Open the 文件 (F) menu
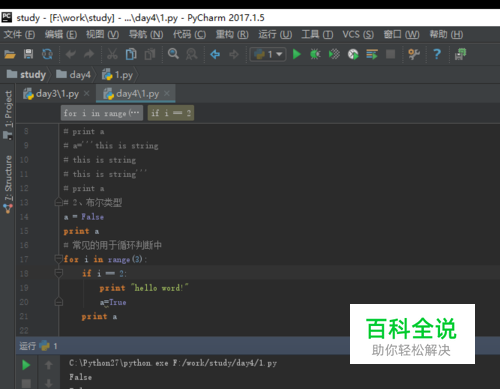The image size is (500, 389). click(x=19, y=34)
